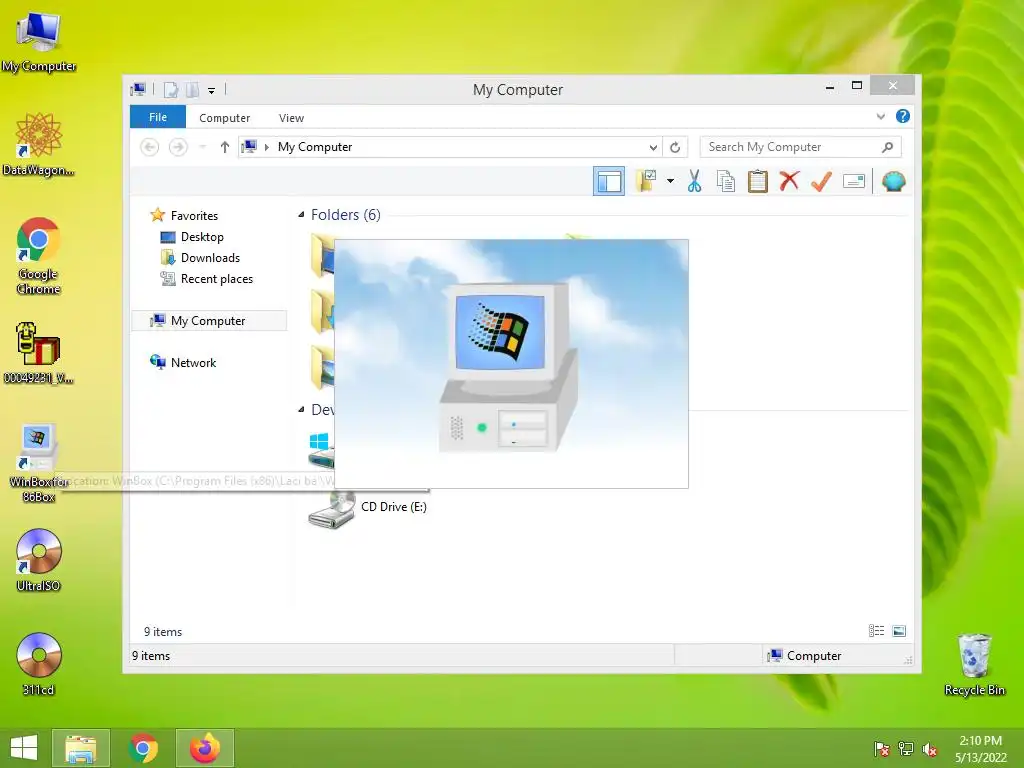
Task: Click the network tray icon
Action: [x=906, y=749]
